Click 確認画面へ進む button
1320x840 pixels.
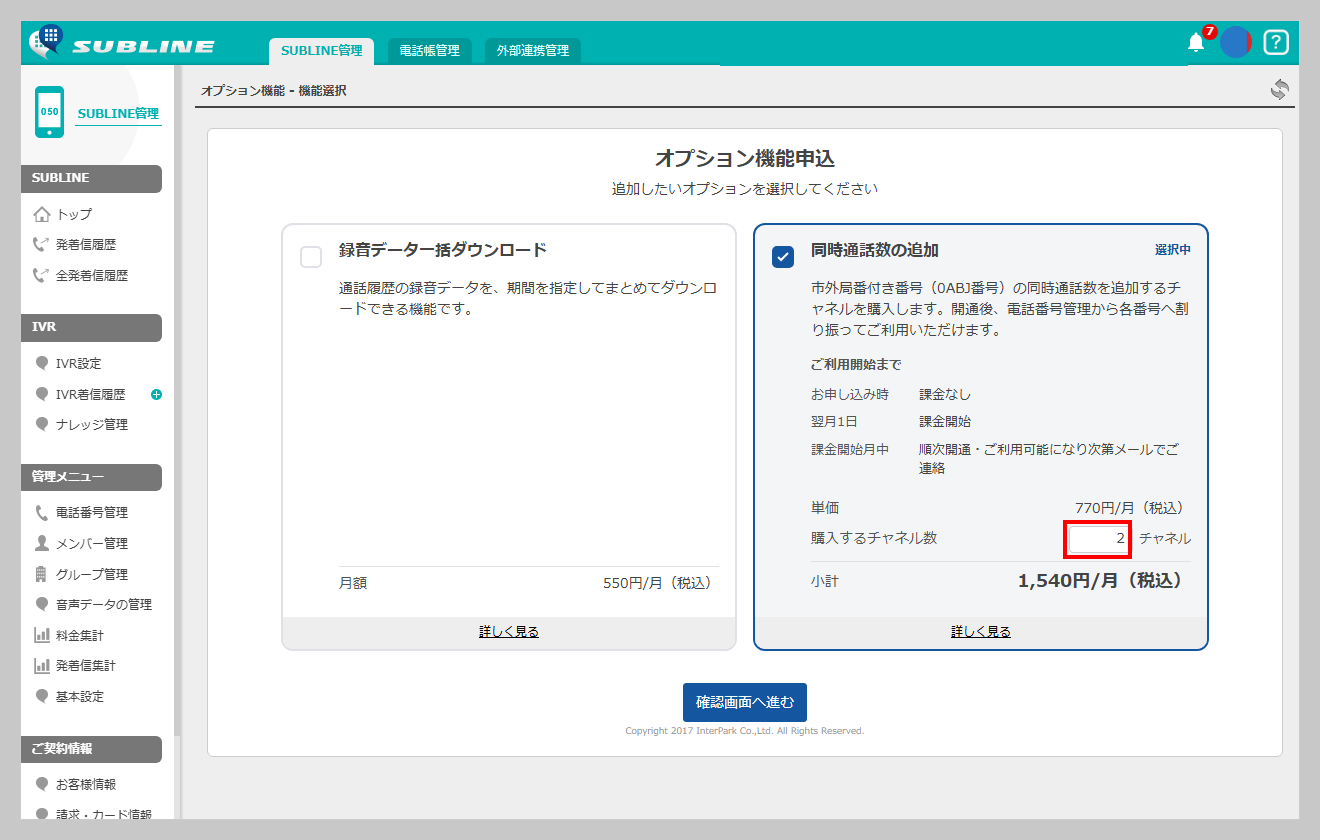[x=745, y=703]
